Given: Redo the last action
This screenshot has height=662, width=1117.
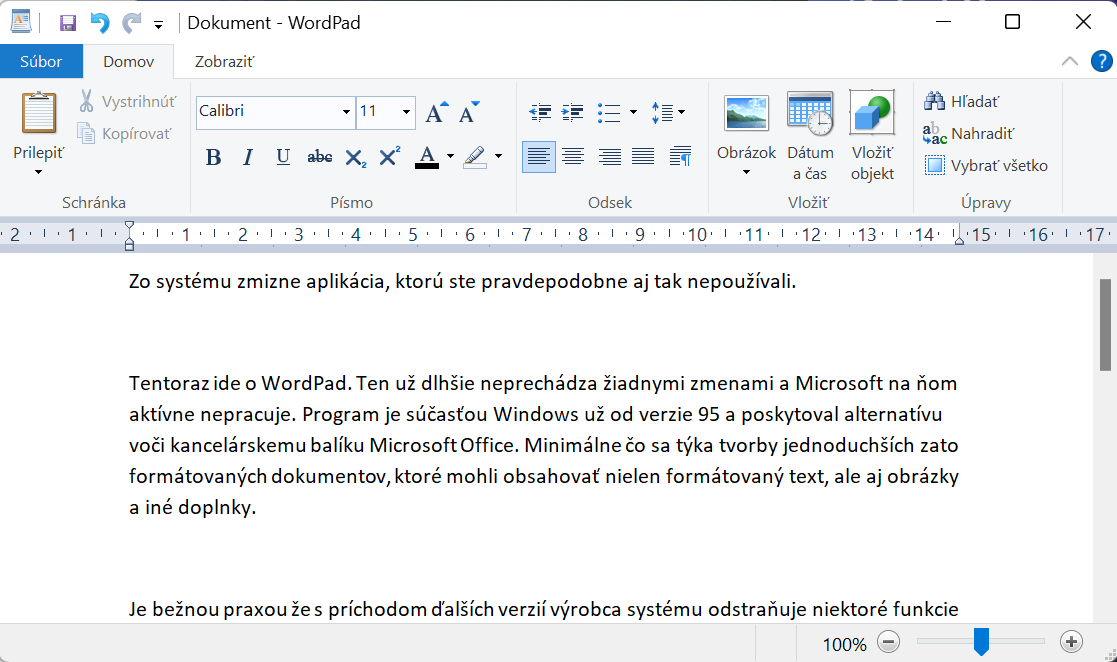Looking at the screenshot, I should tap(131, 23).
